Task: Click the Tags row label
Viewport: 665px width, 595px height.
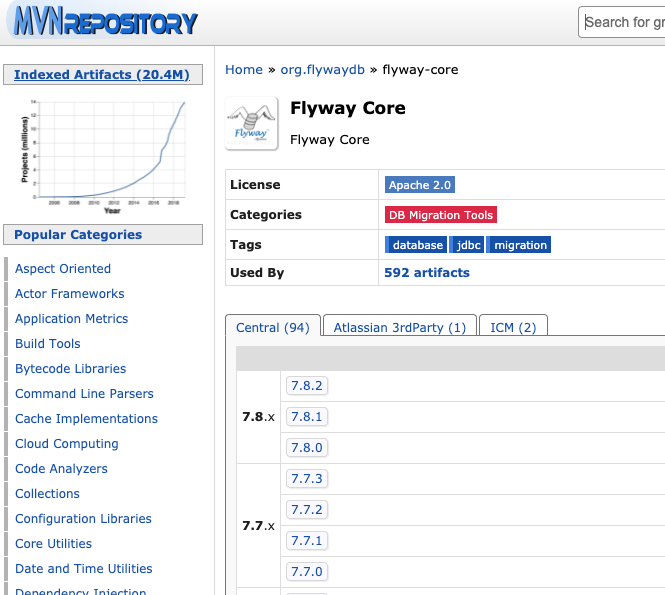Action: click(246, 245)
